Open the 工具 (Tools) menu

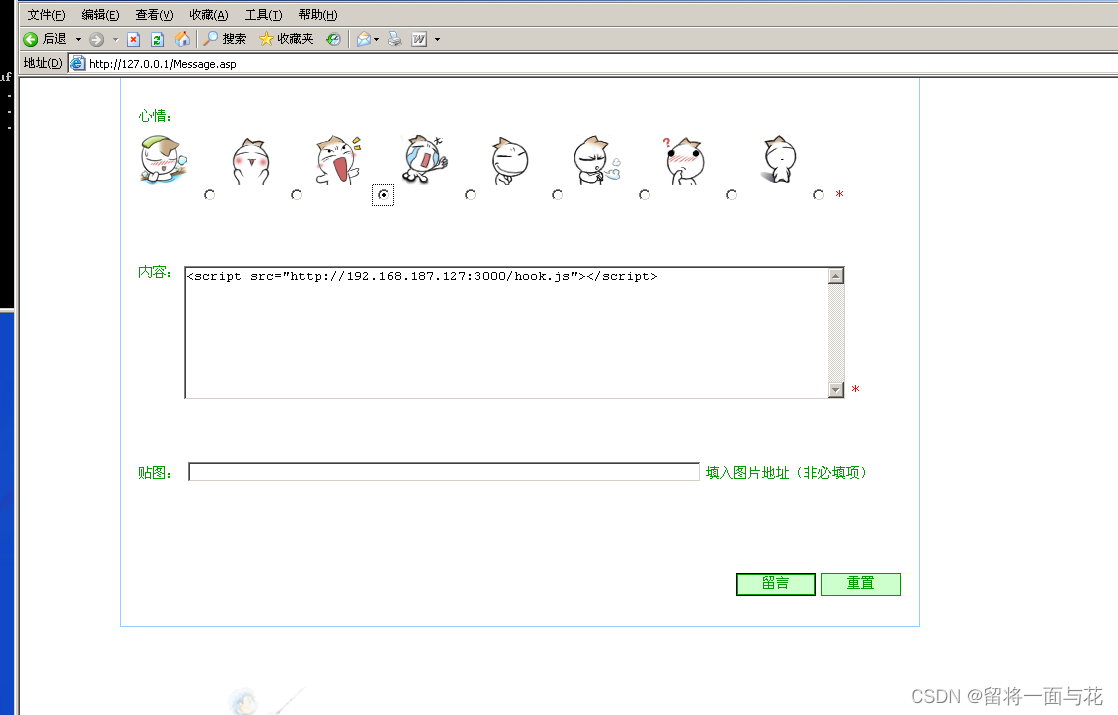(x=263, y=14)
